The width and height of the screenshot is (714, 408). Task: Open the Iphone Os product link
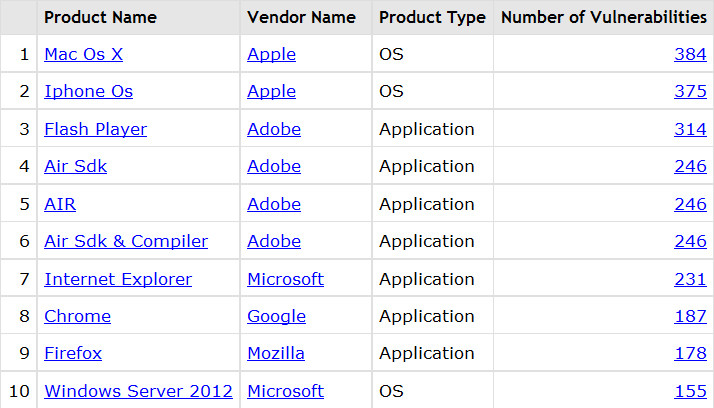pyautogui.click(x=88, y=91)
